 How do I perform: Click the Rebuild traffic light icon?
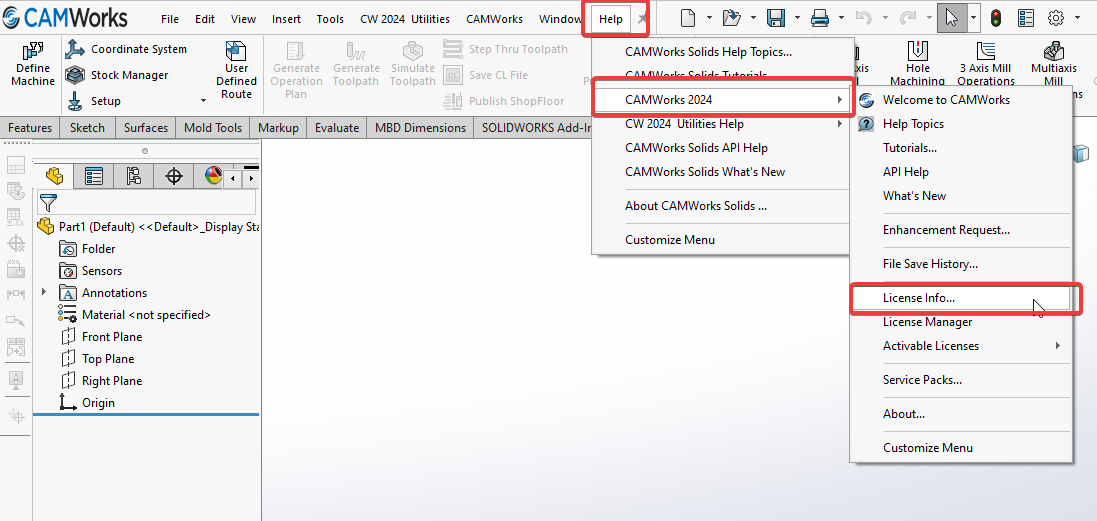click(996, 18)
